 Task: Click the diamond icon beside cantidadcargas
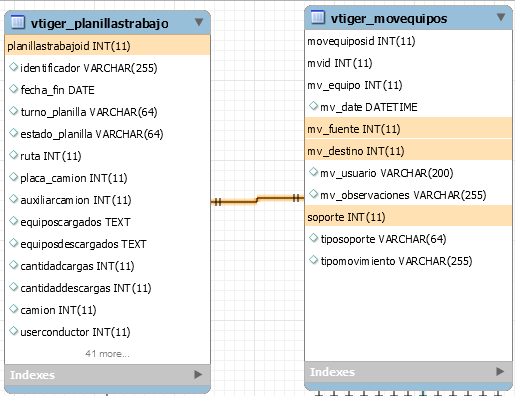[x=13, y=265]
